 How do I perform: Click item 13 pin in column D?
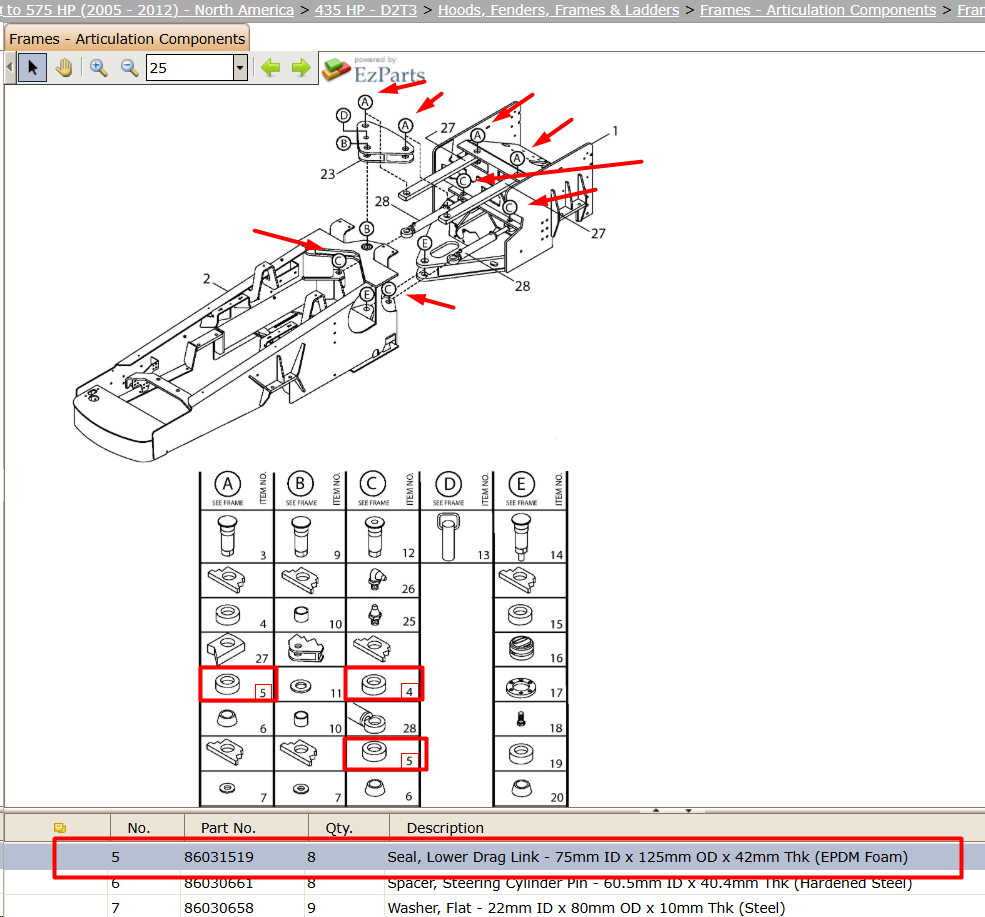tap(449, 536)
